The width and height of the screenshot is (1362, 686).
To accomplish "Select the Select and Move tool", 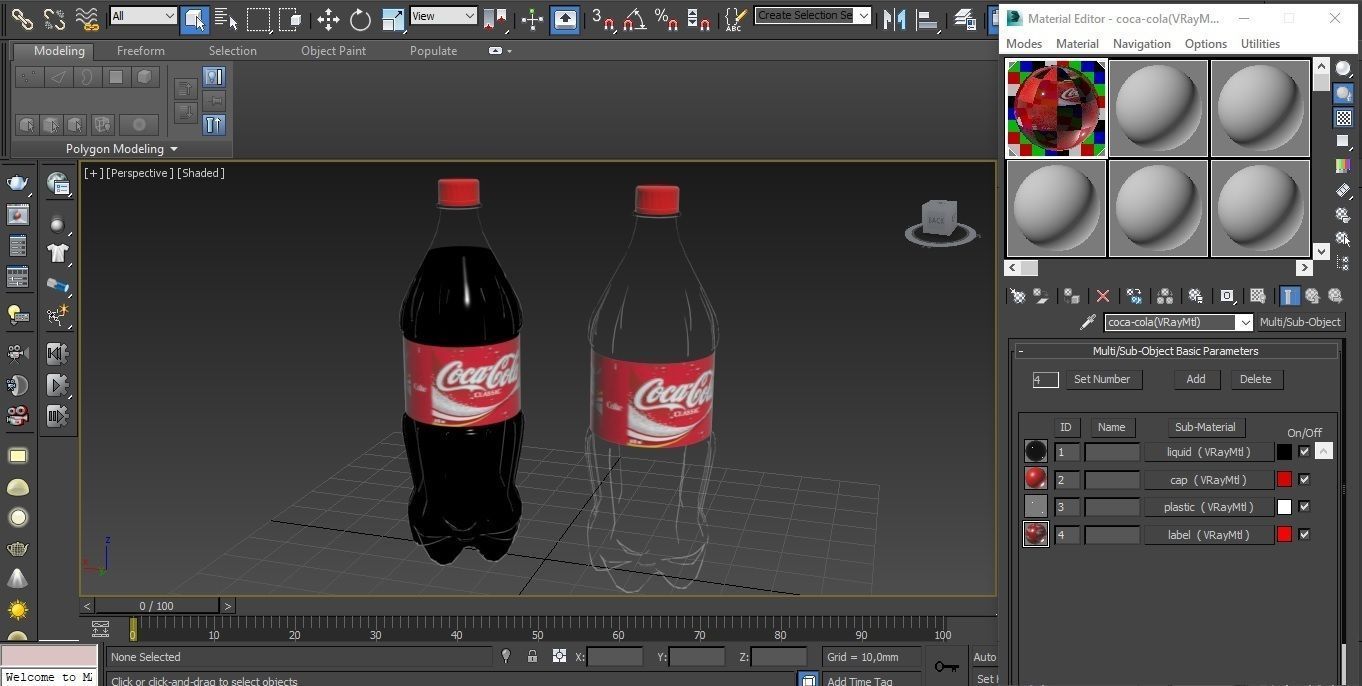I will [x=329, y=16].
